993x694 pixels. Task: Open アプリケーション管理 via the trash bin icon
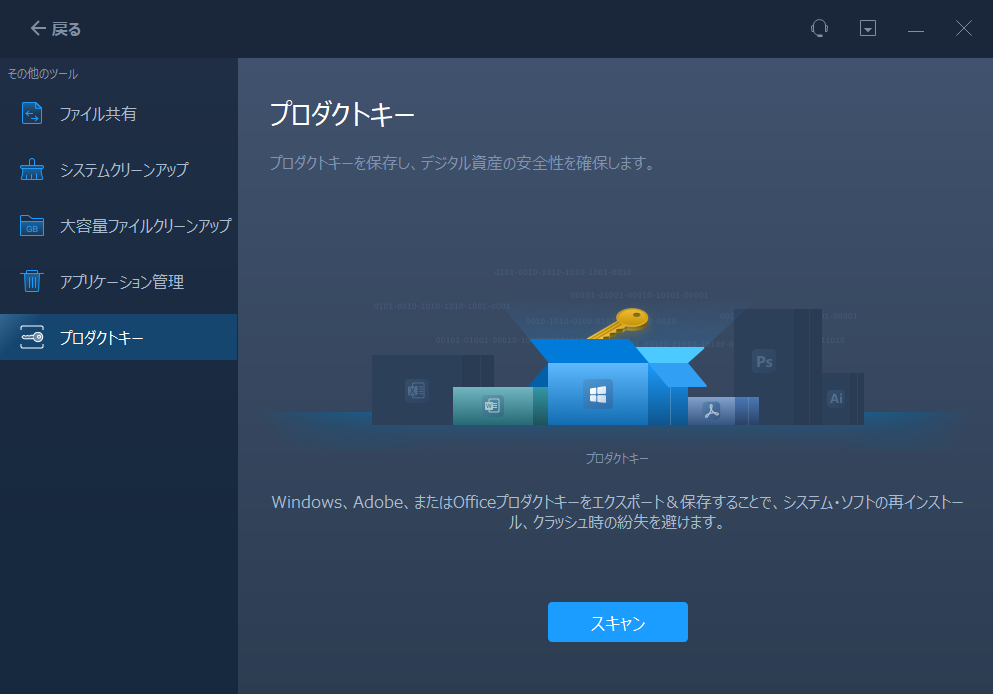33,282
